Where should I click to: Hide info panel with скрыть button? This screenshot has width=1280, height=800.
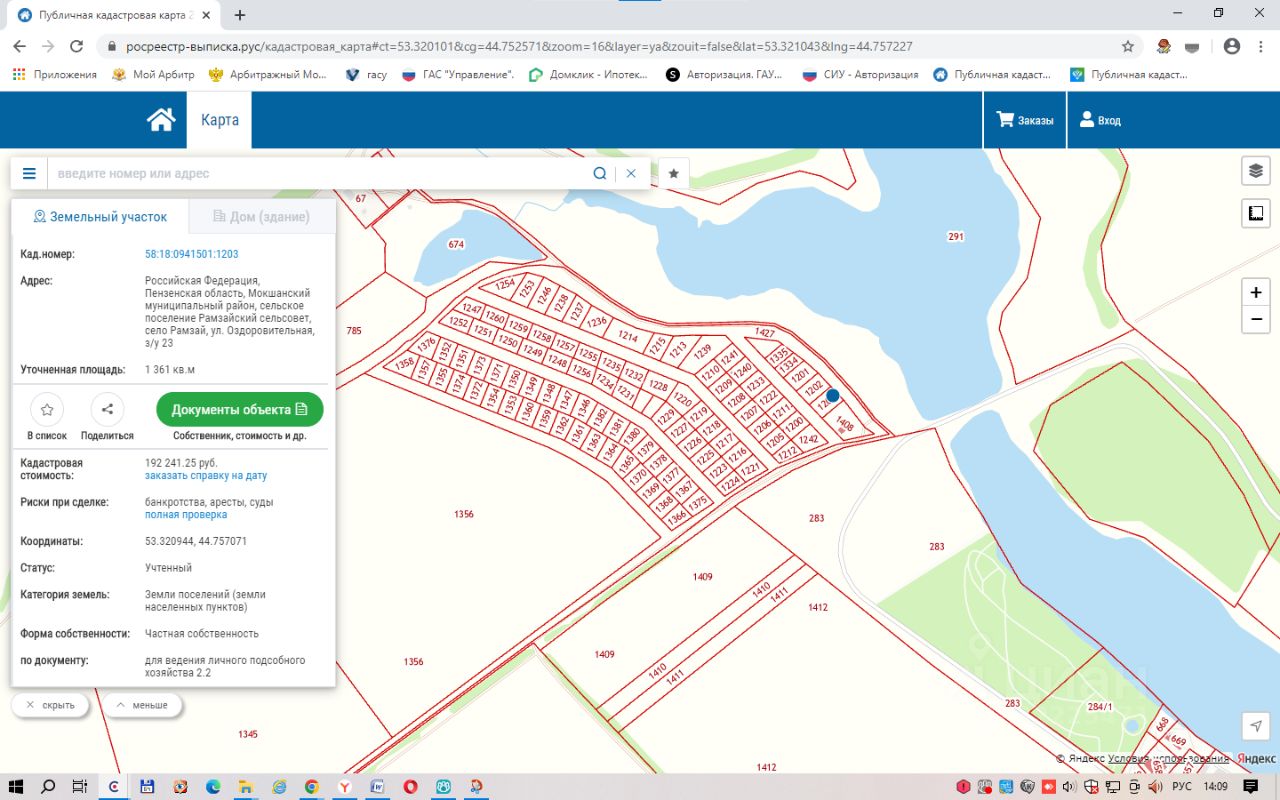[x=50, y=705]
